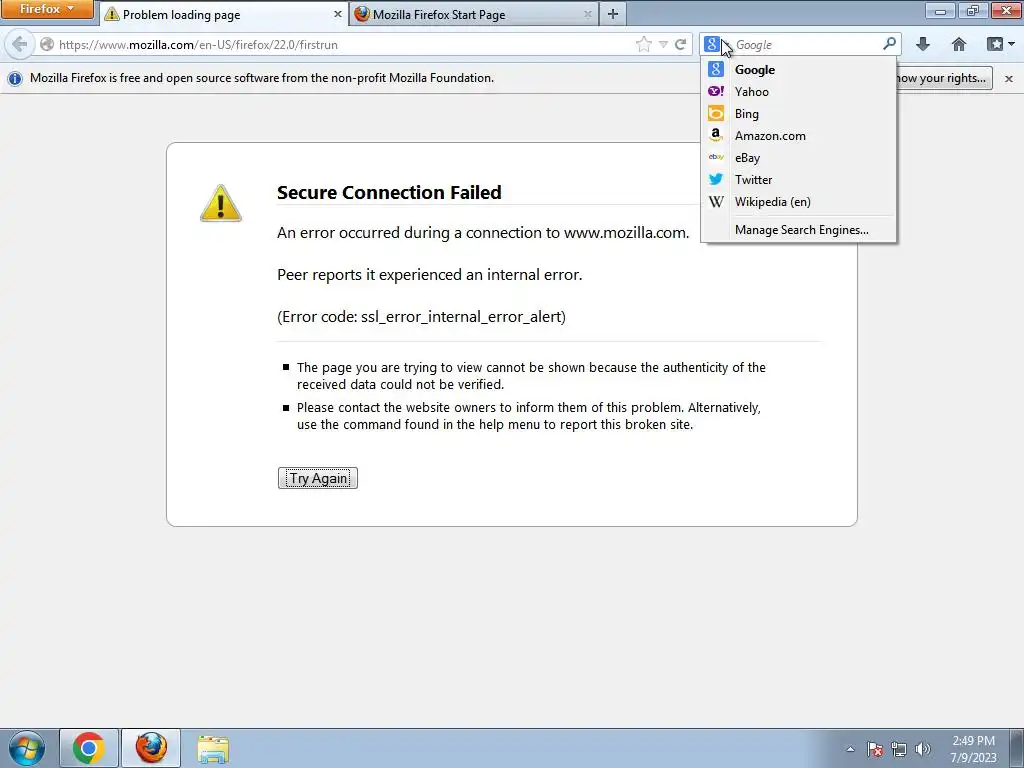Select Bing search engine

798,114
